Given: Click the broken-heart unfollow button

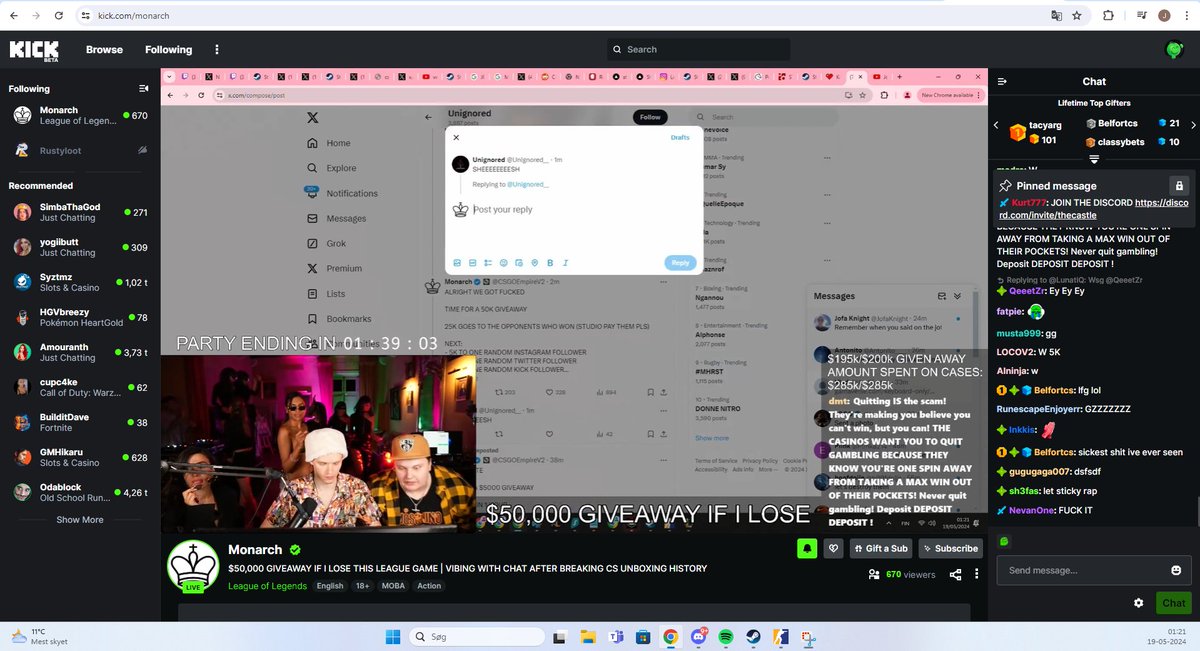Looking at the screenshot, I should click(x=833, y=548).
